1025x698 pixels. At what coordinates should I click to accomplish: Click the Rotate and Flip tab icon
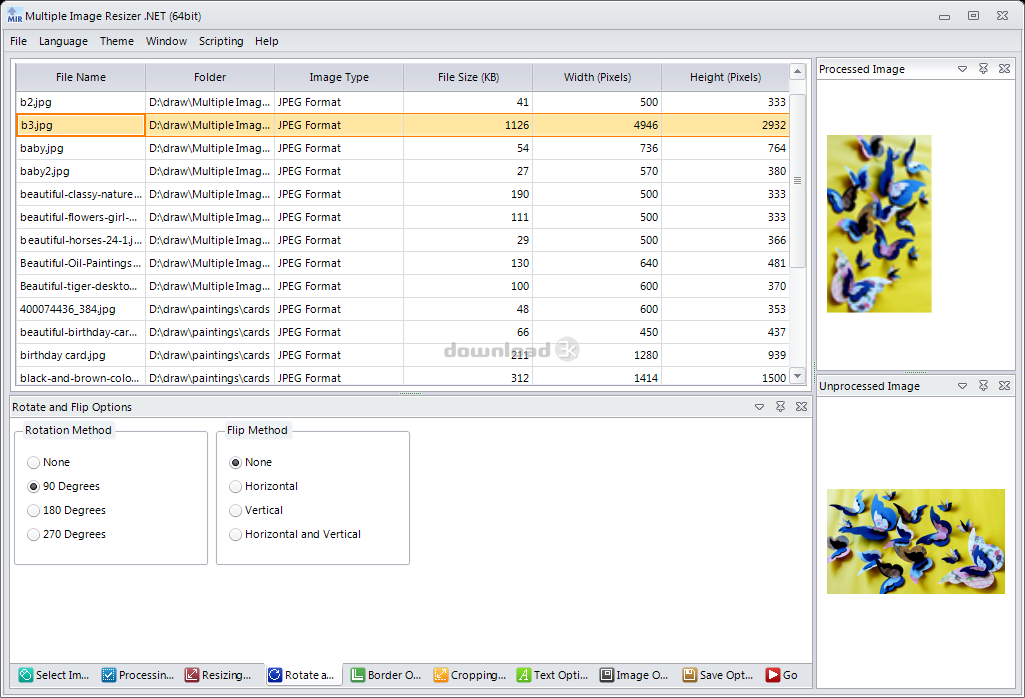[x=275, y=675]
